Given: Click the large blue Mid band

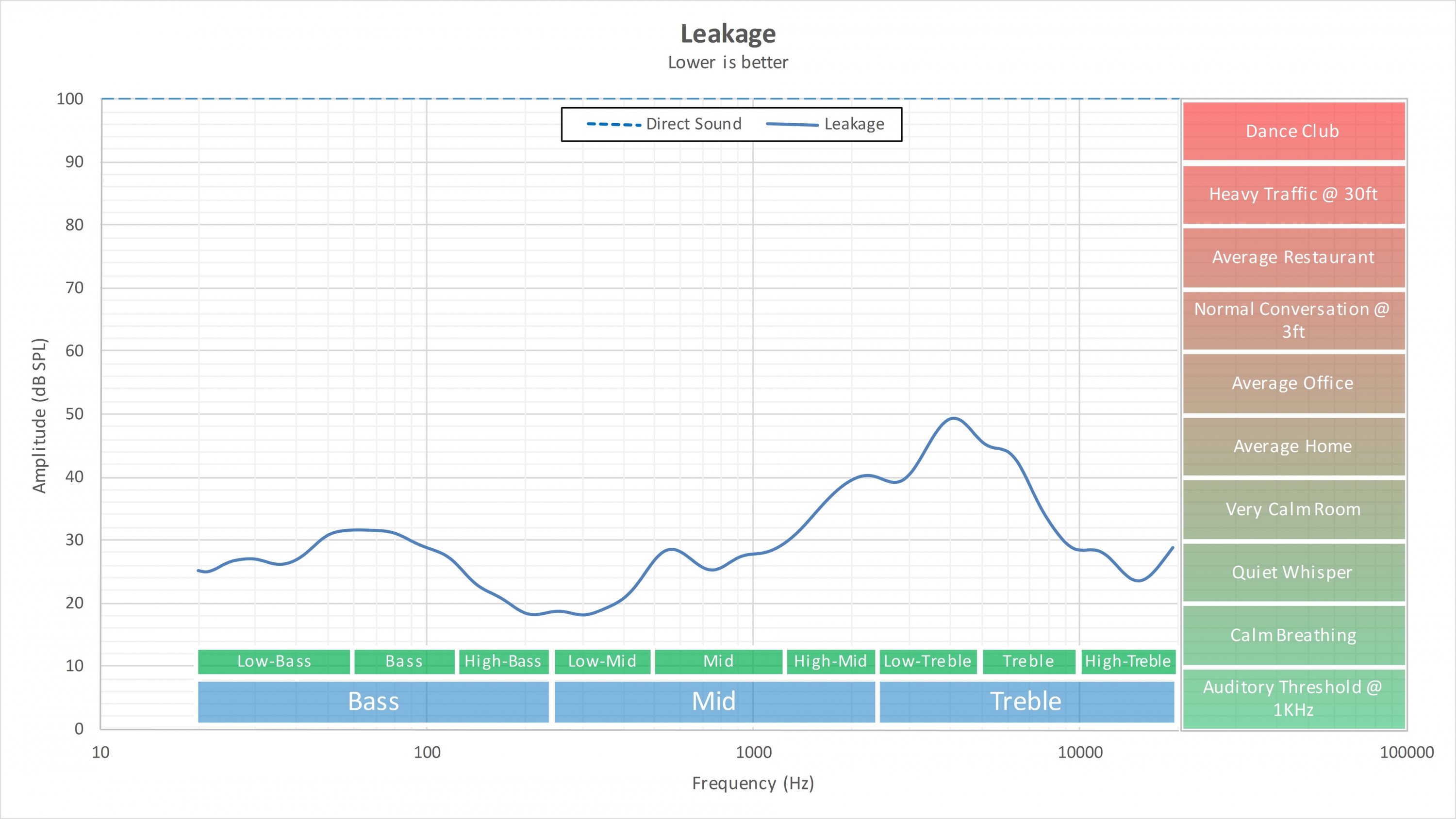Looking at the screenshot, I should coord(714,702).
